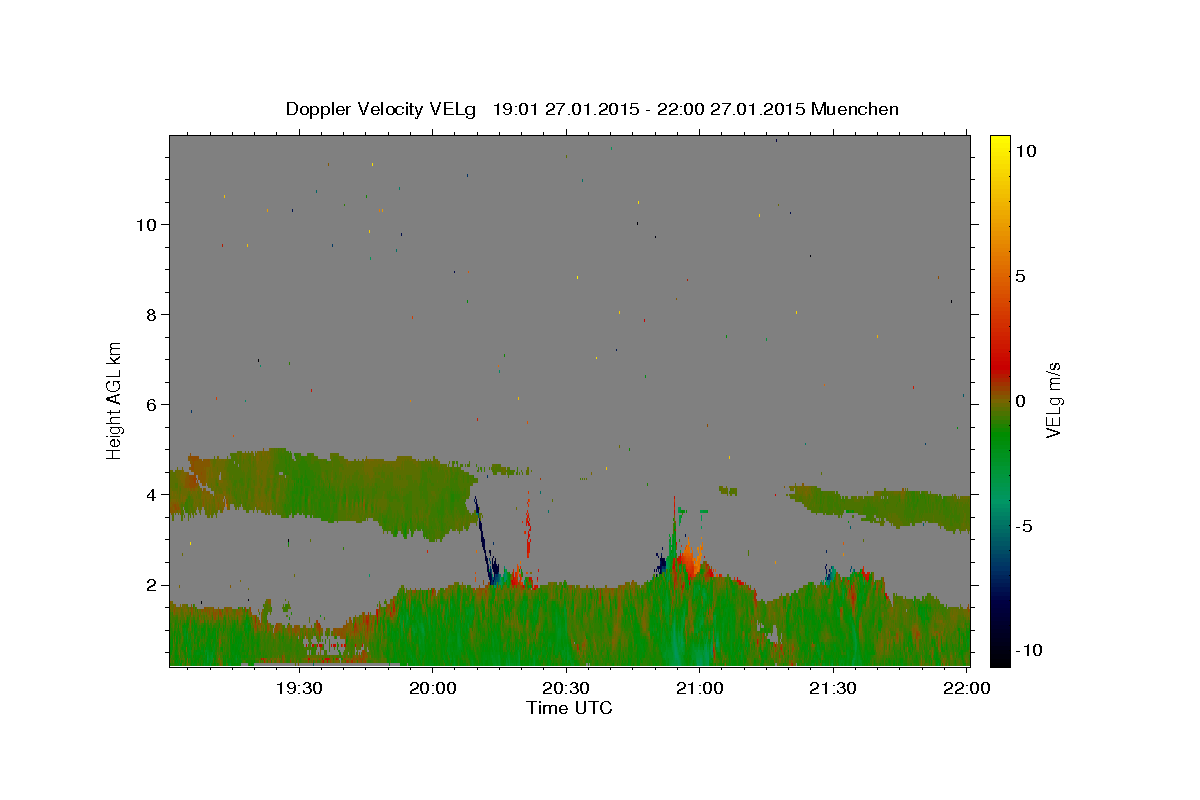Click the colorbar value -10 label
The width and height of the screenshot is (1200, 800).
[1028, 650]
